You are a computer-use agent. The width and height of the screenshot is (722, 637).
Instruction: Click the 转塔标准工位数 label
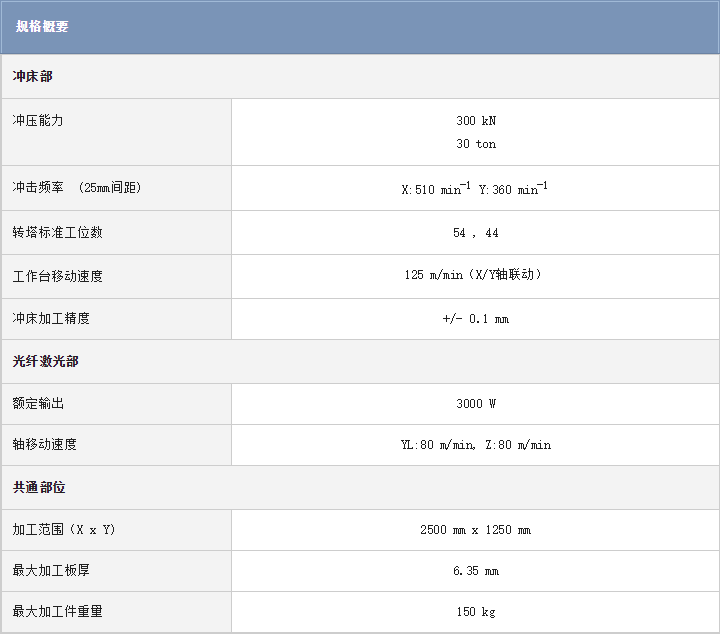pos(57,233)
